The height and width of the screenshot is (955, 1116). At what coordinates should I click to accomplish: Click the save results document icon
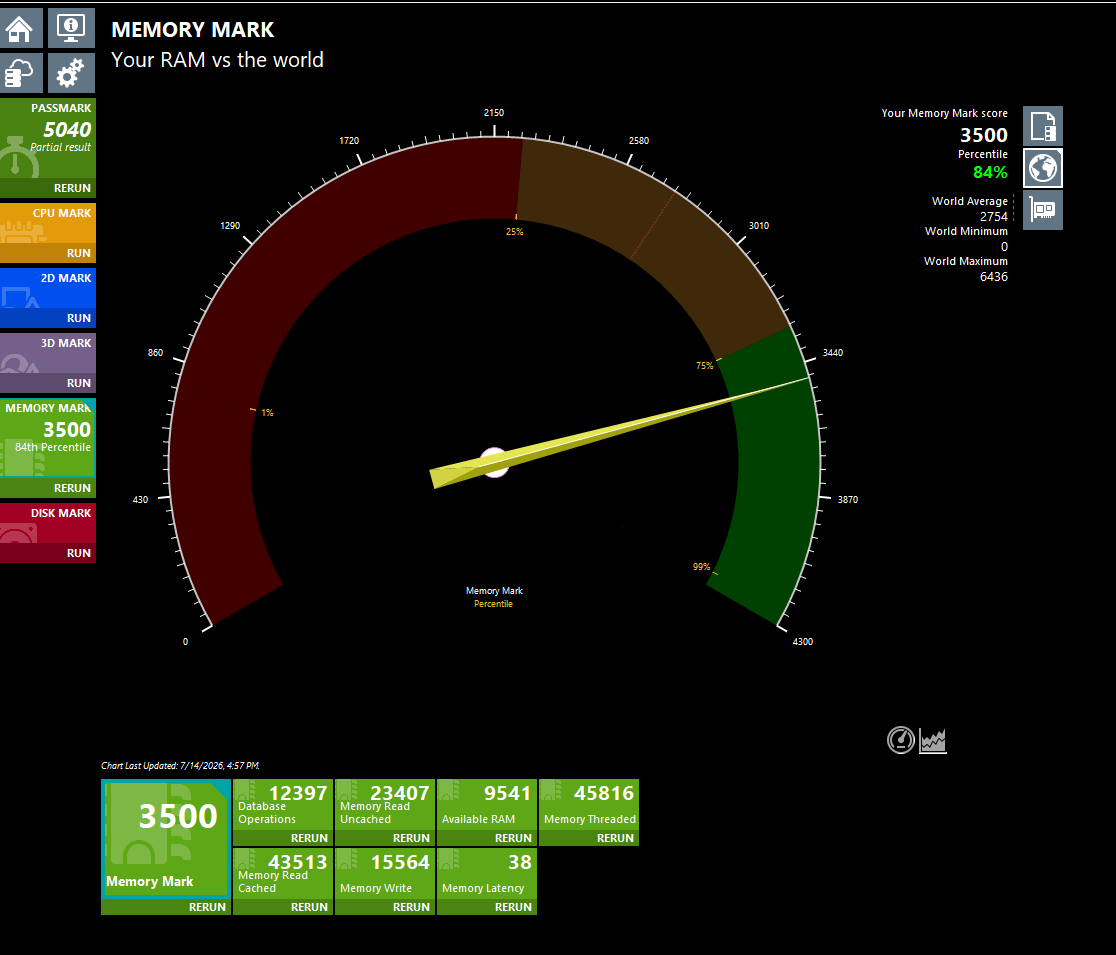pos(1043,126)
